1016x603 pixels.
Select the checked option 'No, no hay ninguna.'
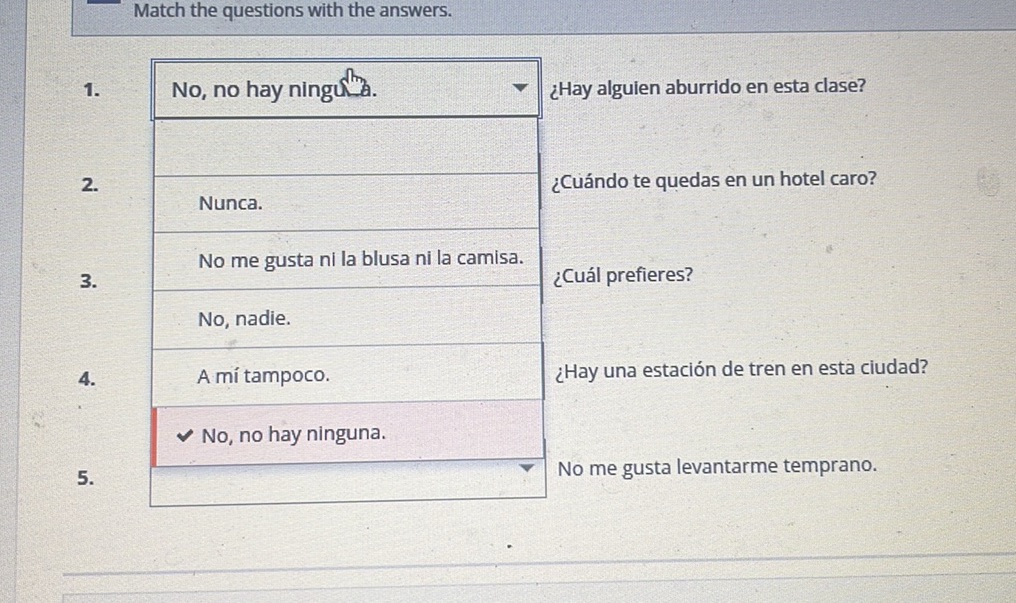click(291, 433)
